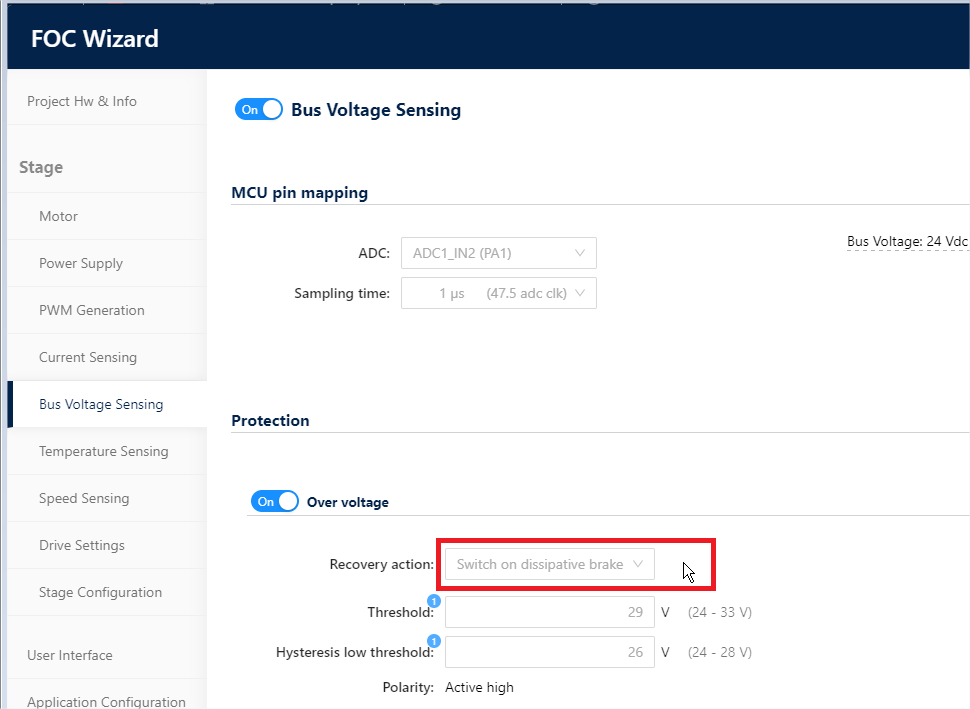This screenshot has height=709, width=970.
Task: Click the Threshold info badge icon
Action: tap(434, 601)
